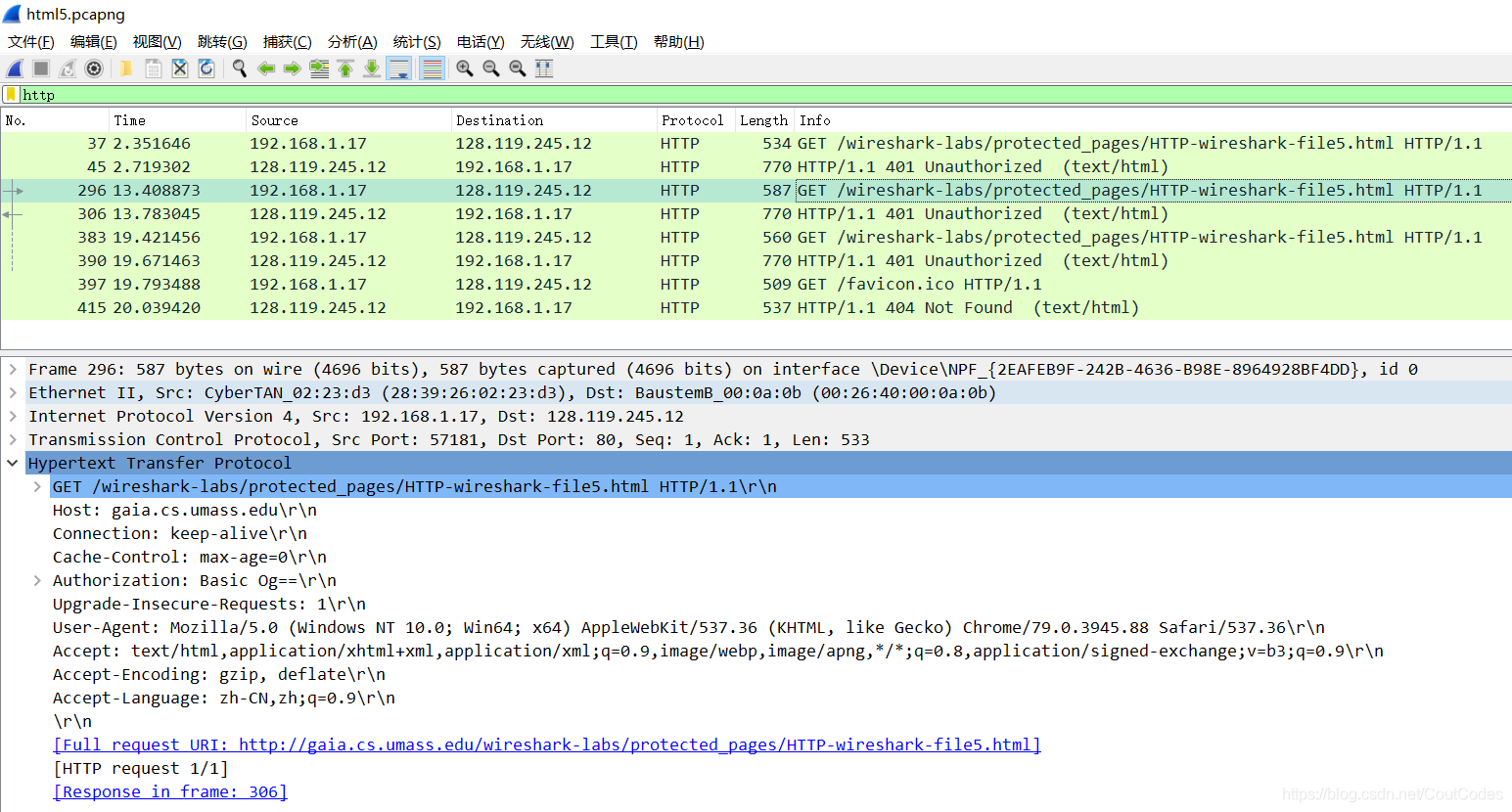
Task: Sort by the Destination column header
Action: [x=554, y=120]
